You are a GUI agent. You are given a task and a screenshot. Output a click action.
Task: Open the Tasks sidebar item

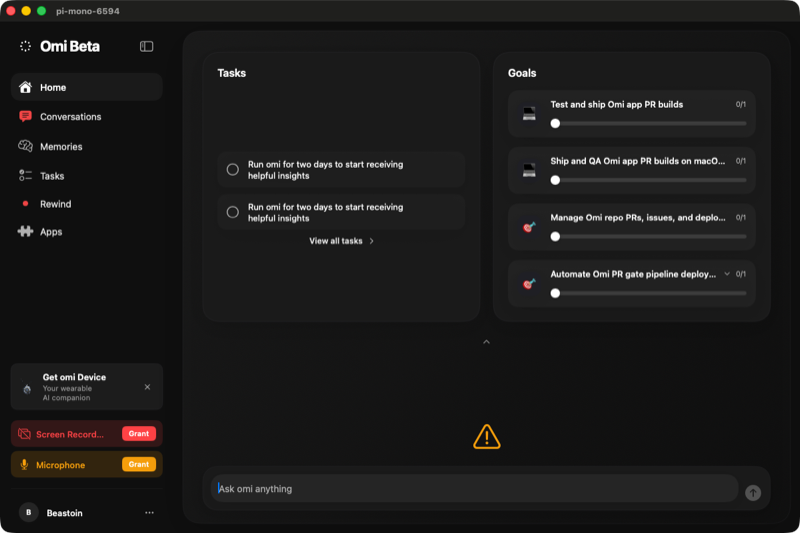87,176
